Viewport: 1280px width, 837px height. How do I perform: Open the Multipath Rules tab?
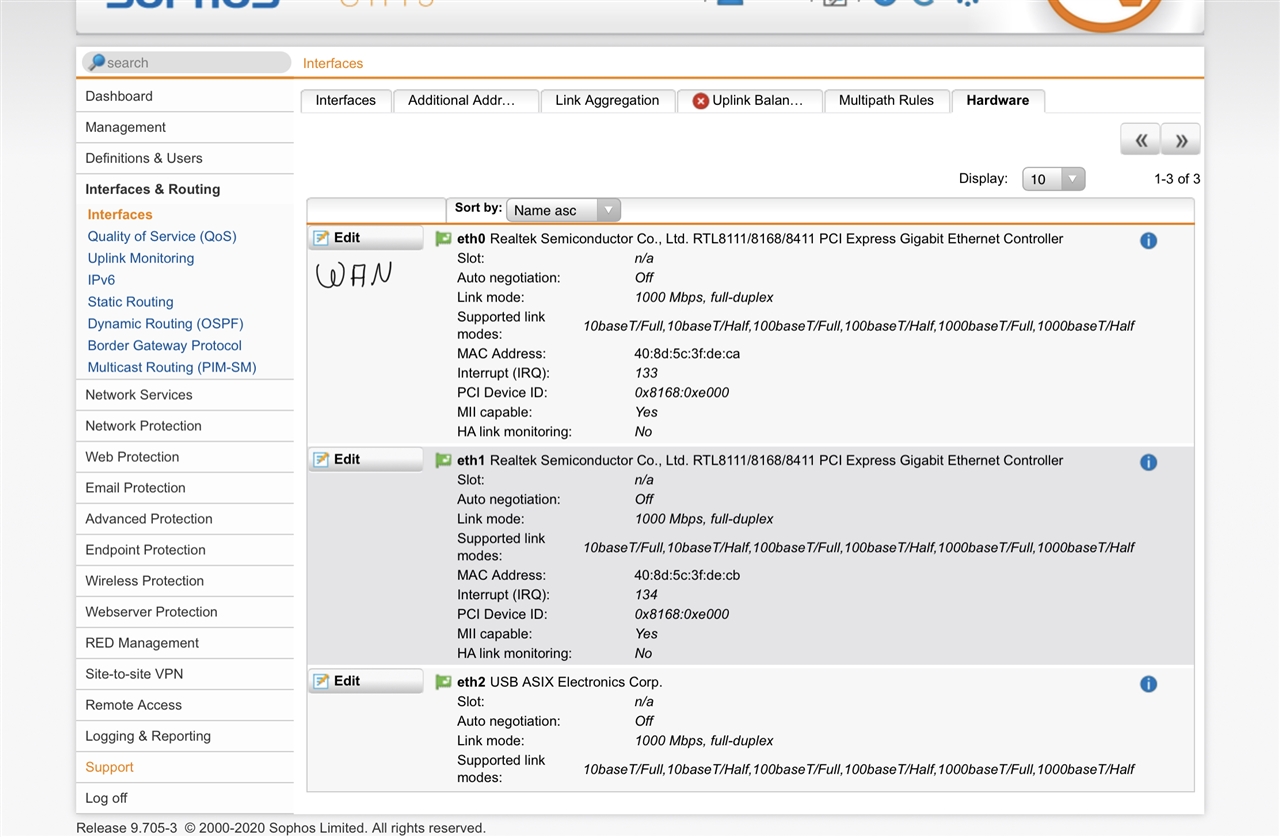pos(886,100)
